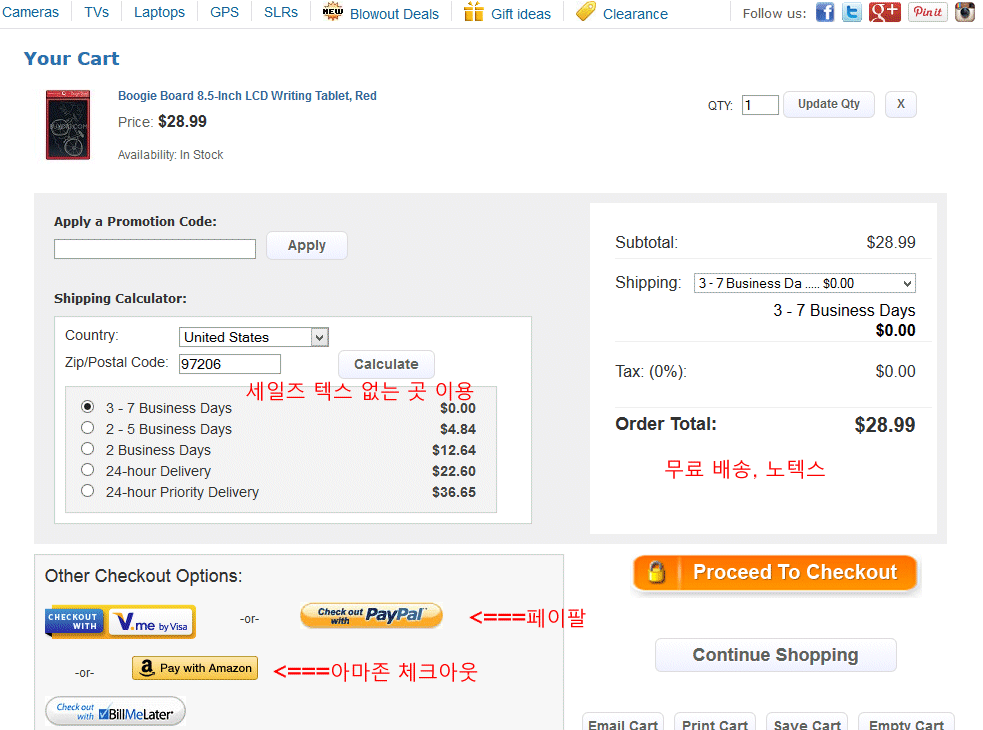Open the Country dropdown
This screenshot has height=730, width=983.
tap(254, 337)
